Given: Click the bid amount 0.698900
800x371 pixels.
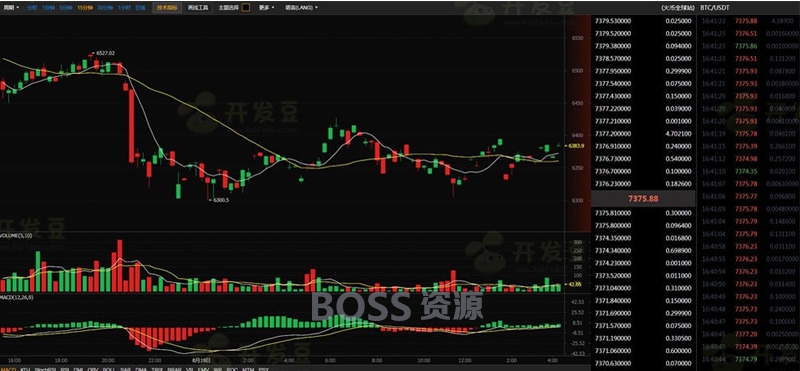Looking at the screenshot, I should 679,250.
